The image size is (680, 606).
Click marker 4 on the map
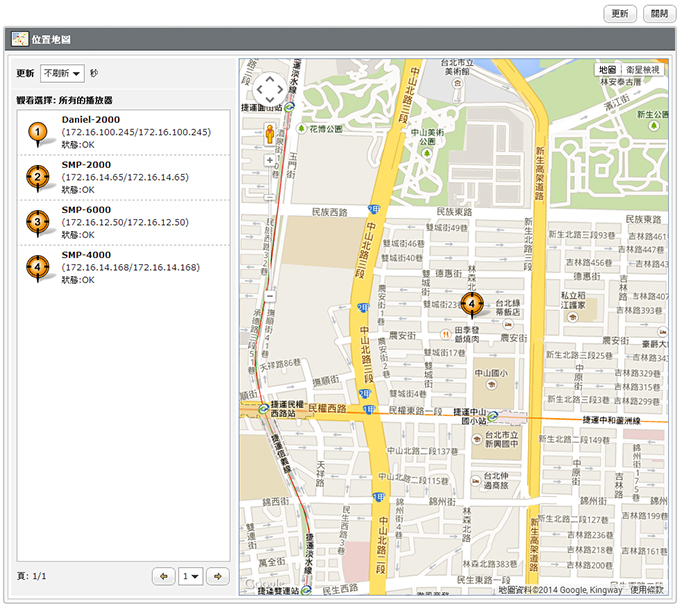(472, 304)
